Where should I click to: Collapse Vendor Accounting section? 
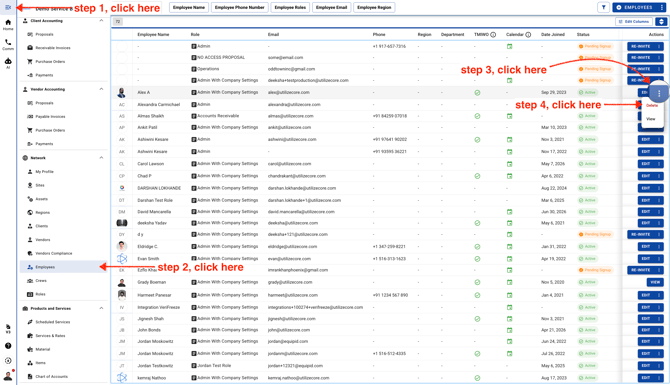(101, 89)
